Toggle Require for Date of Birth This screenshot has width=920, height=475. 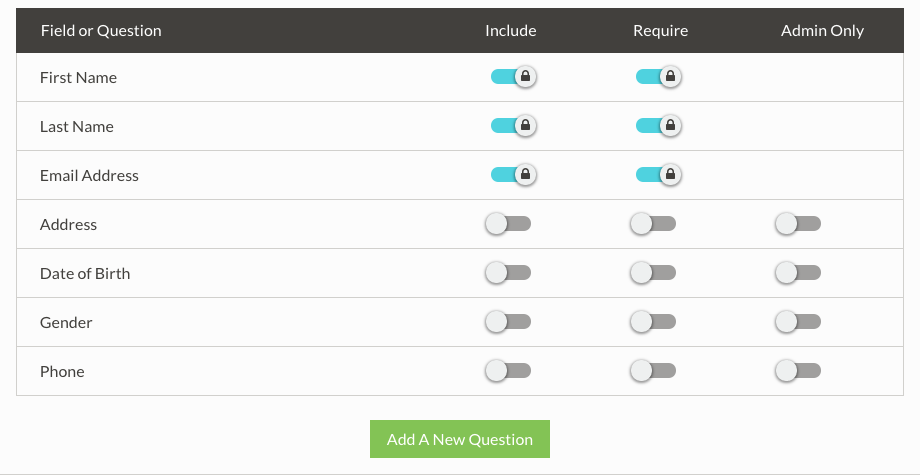653,273
